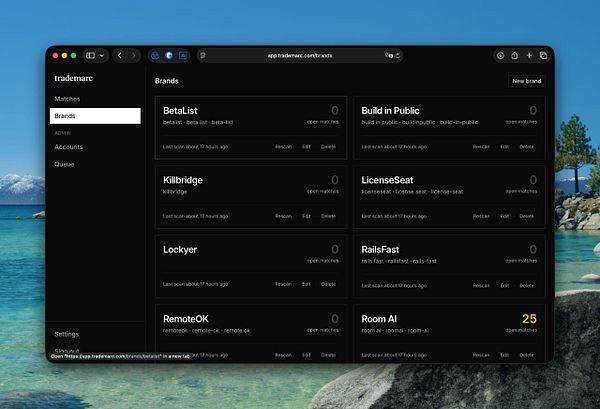Screen dimensions: 600x409
Task: Rescan the BetaList brand
Action: coord(283,147)
